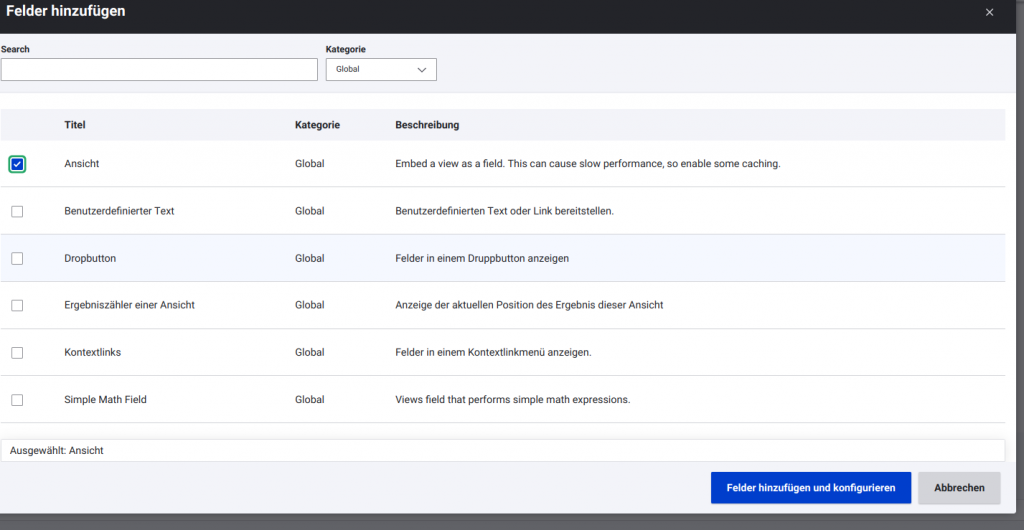Select the Ergebniszähler einer Ansicht checkbox
The width and height of the screenshot is (1024, 530).
click(17, 305)
